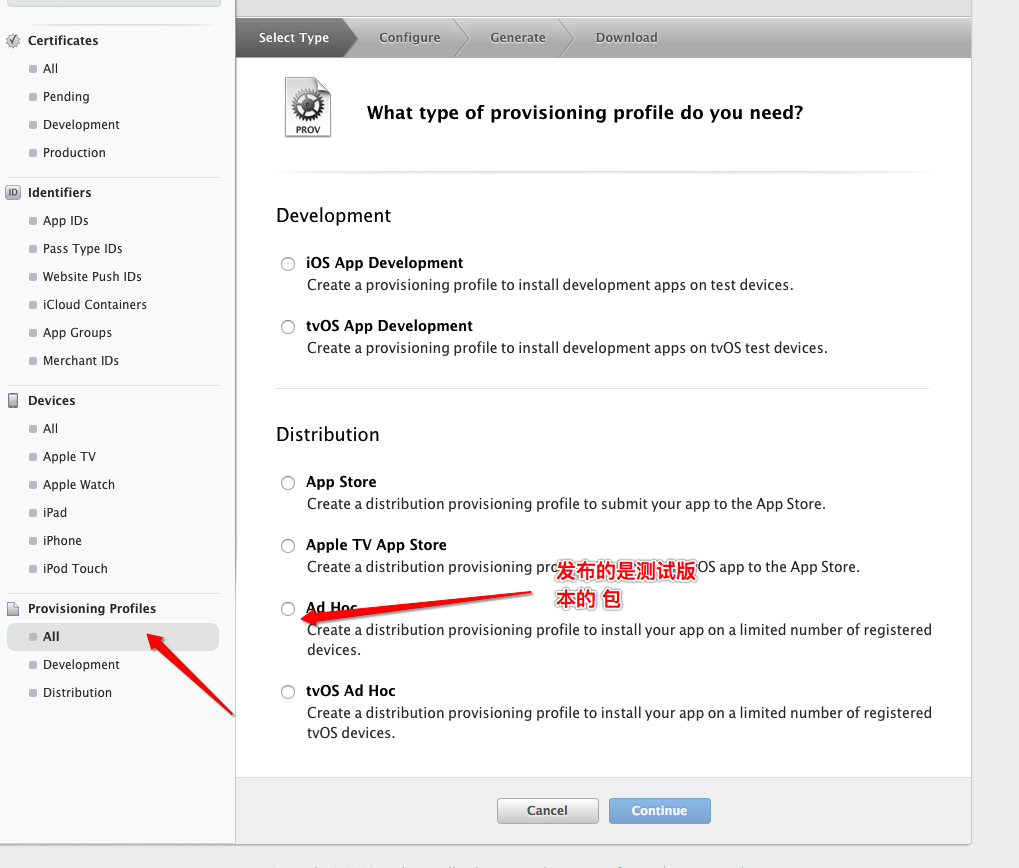This screenshot has height=868, width=1019.
Task: Open Production certificates in the sidebar
Action: tap(74, 153)
